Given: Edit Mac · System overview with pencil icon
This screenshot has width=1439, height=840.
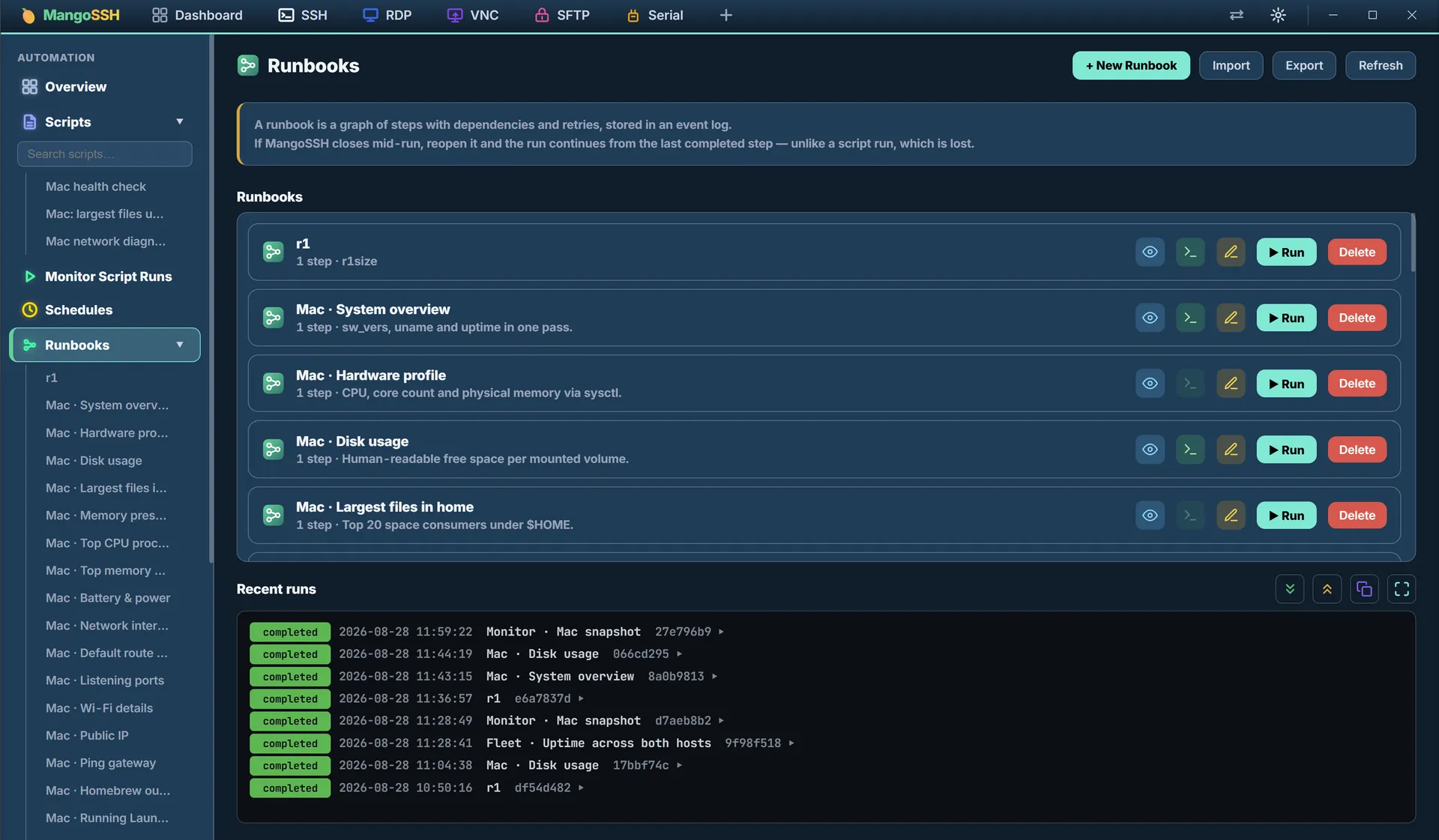Looking at the screenshot, I should pos(1231,318).
